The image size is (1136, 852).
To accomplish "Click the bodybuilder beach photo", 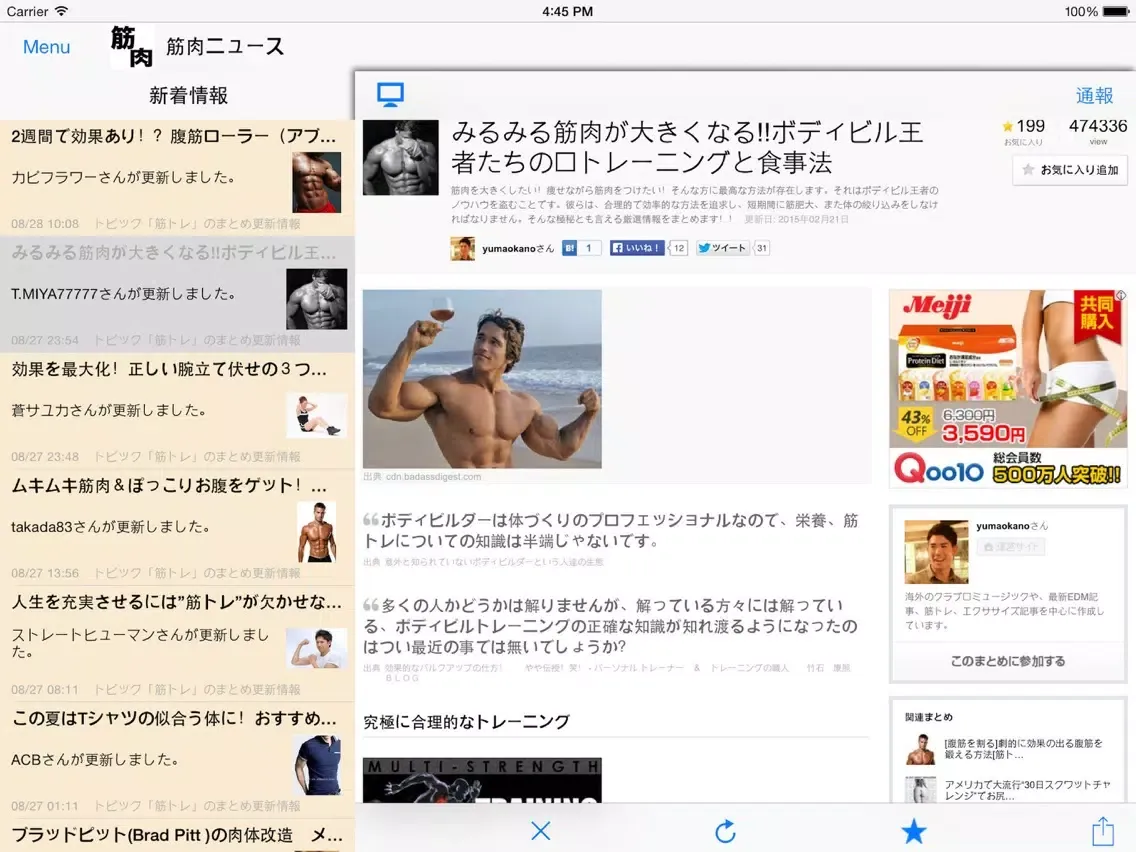I will pyautogui.click(x=482, y=379).
